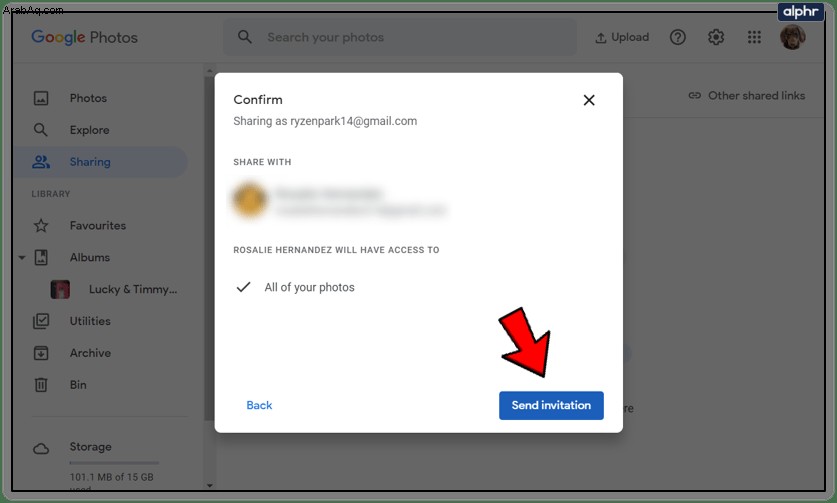Screen dimensions: 837x503
Task: Click the sidebar scrollbar up arrow
Action: point(209,70)
